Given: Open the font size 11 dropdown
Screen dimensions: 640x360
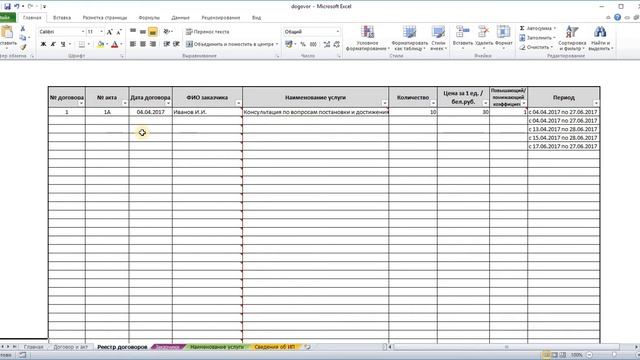Looking at the screenshot, I should 101,31.
